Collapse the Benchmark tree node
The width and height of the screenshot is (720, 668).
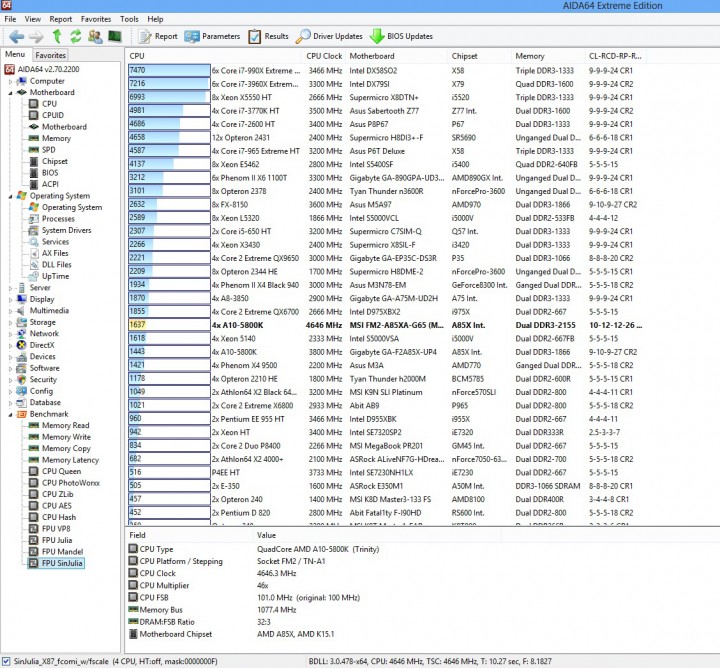point(11,414)
